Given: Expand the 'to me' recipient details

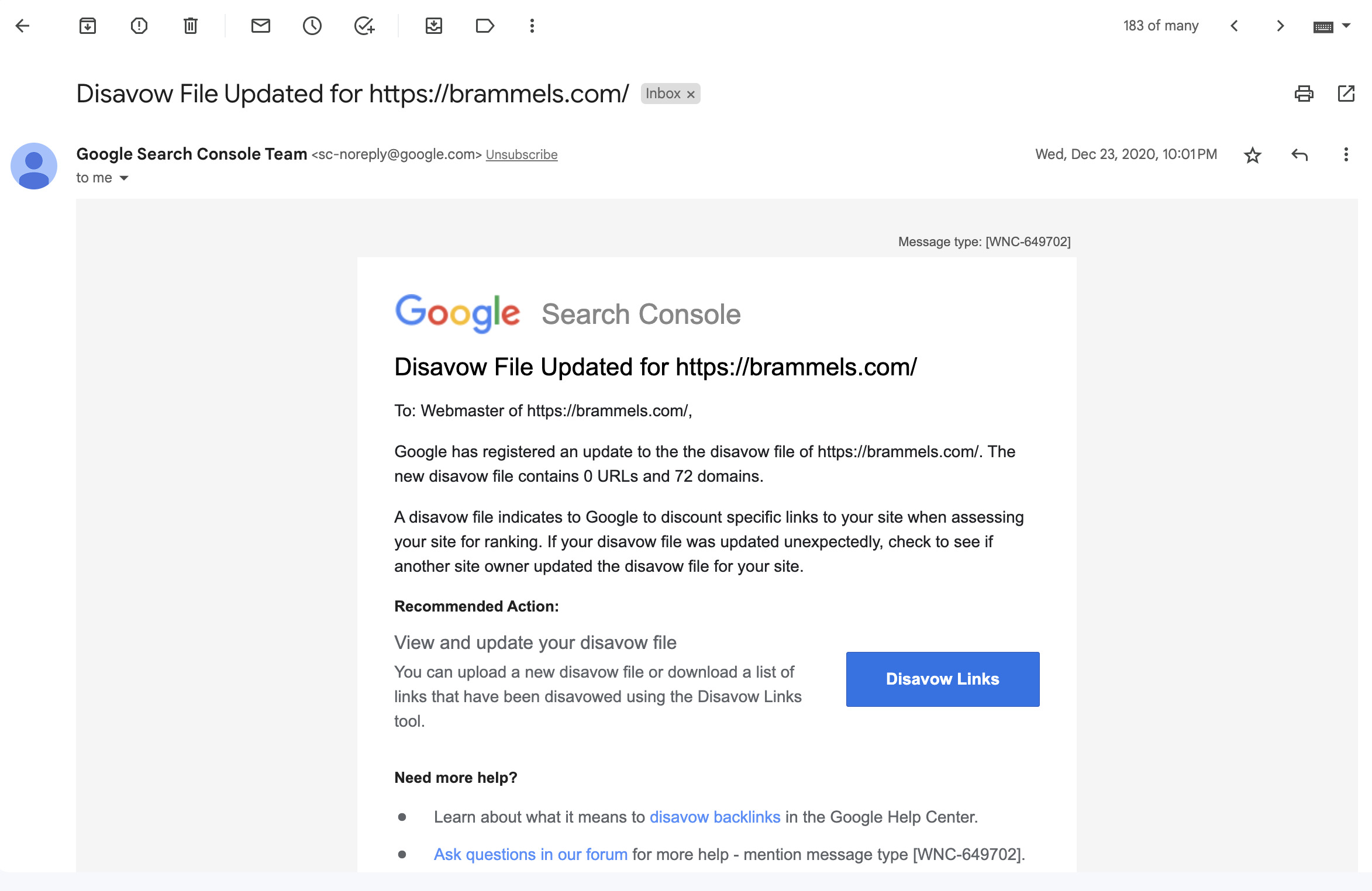Looking at the screenshot, I should coord(124,178).
